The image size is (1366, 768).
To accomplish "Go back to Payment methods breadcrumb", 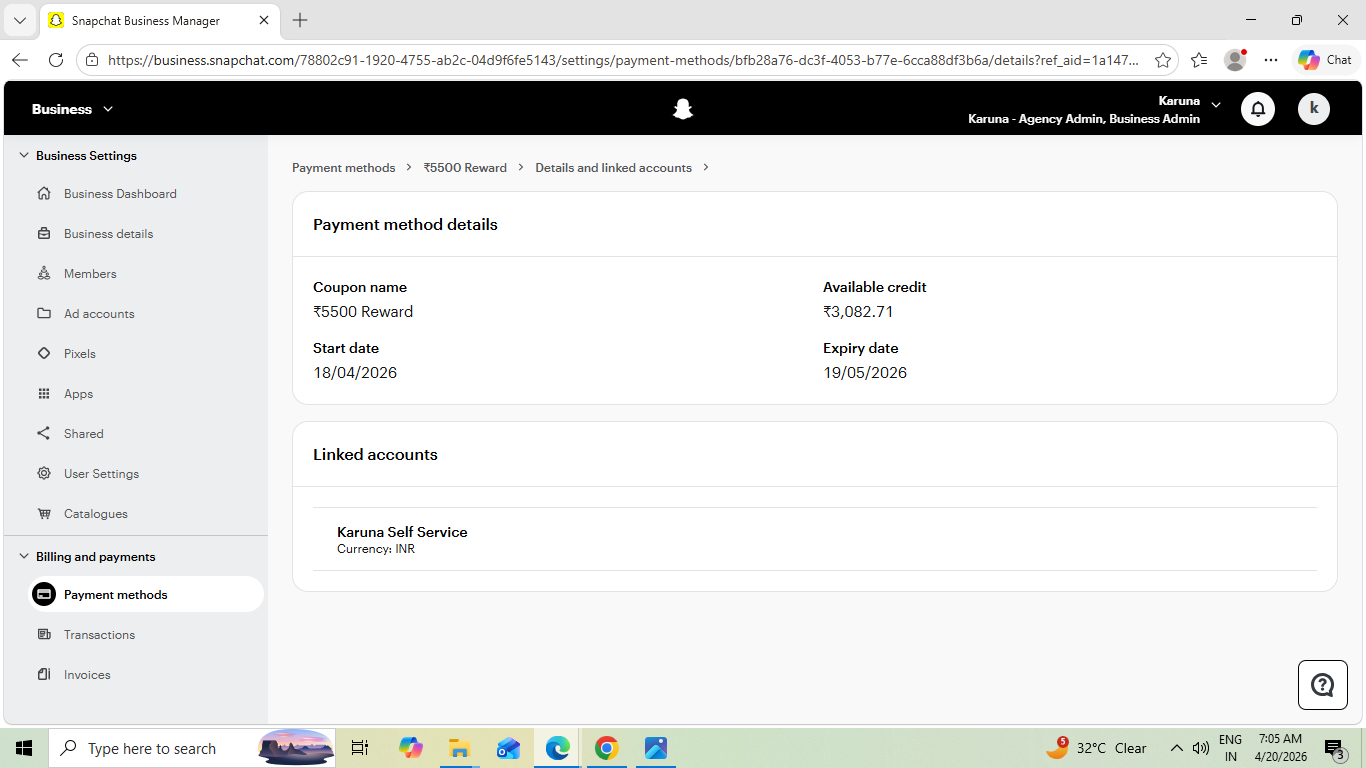I will click(x=344, y=168).
